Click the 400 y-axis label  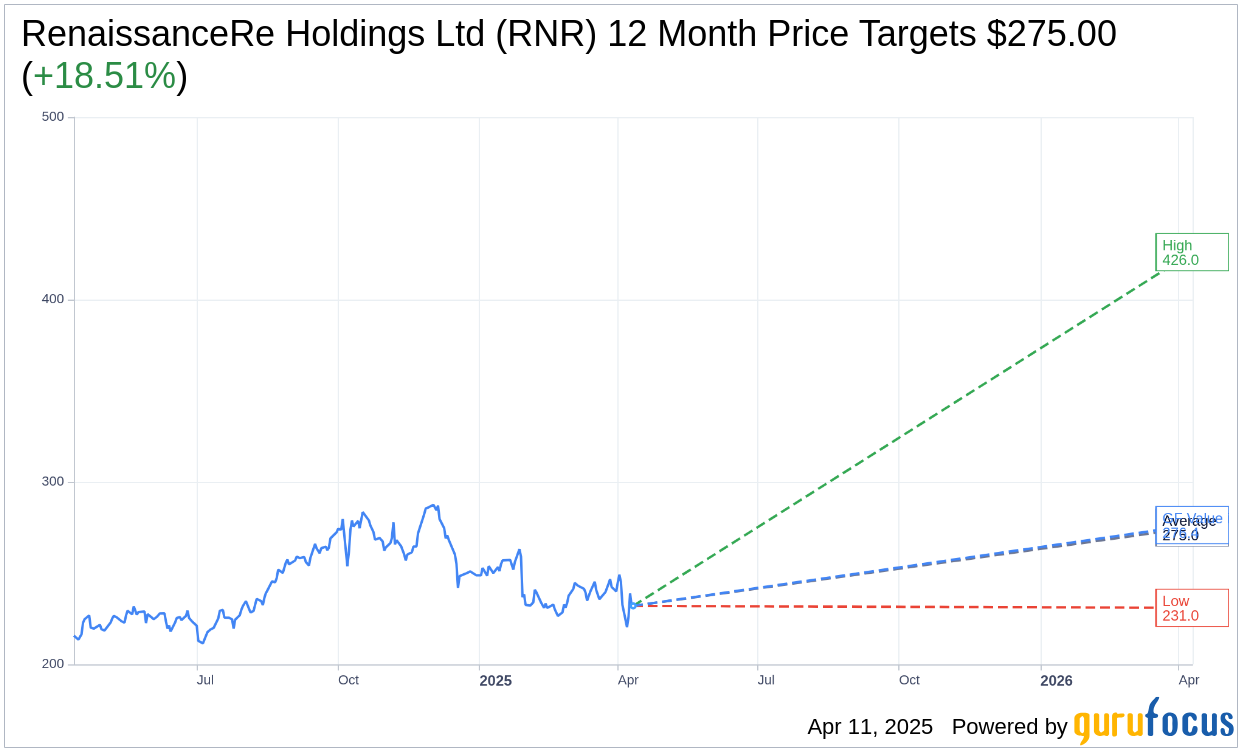pyautogui.click(x=53, y=299)
